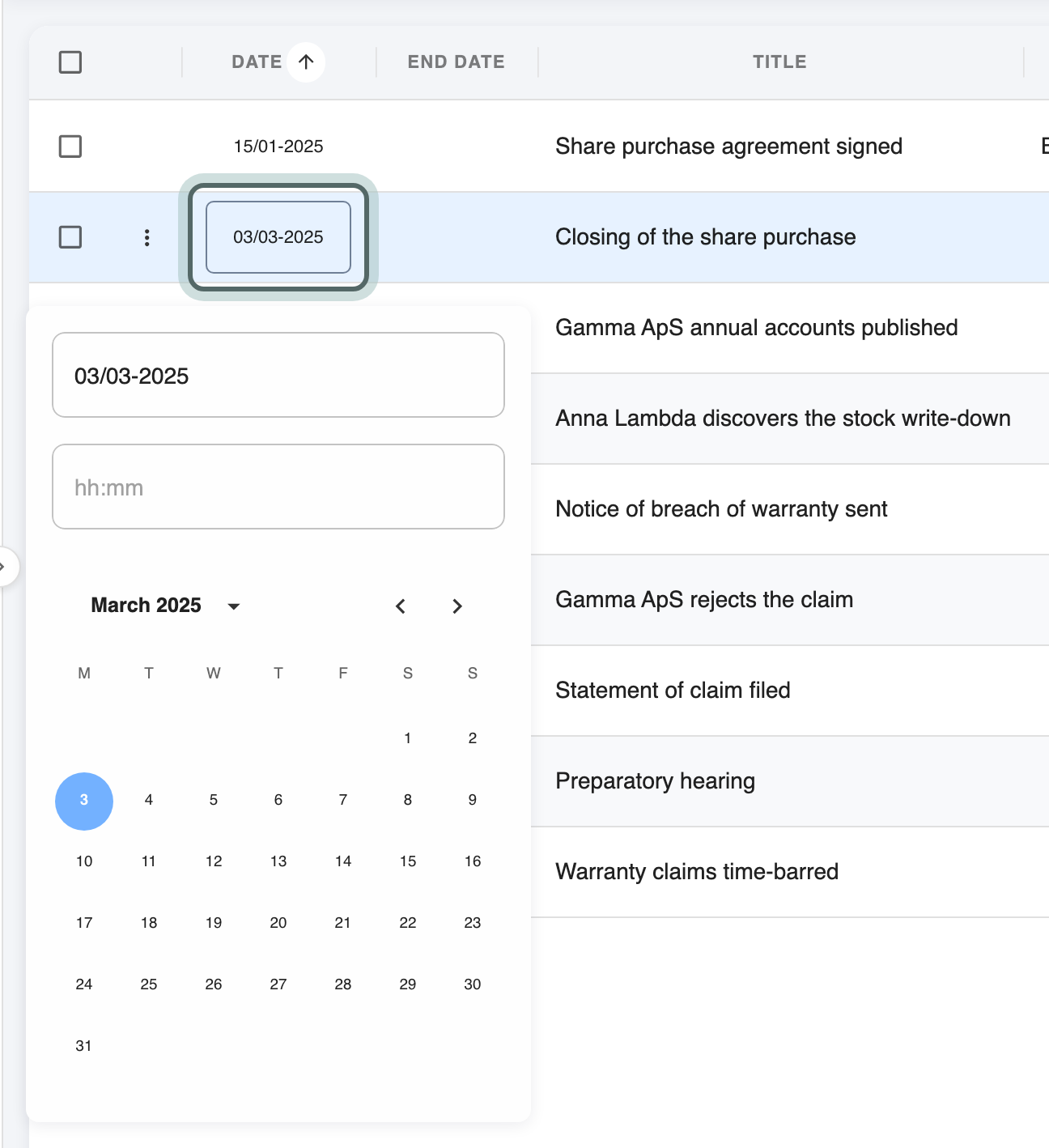Image resolution: width=1049 pixels, height=1148 pixels.
Task: Click the Closing of the share purchase title
Action: tap(705, 237)
